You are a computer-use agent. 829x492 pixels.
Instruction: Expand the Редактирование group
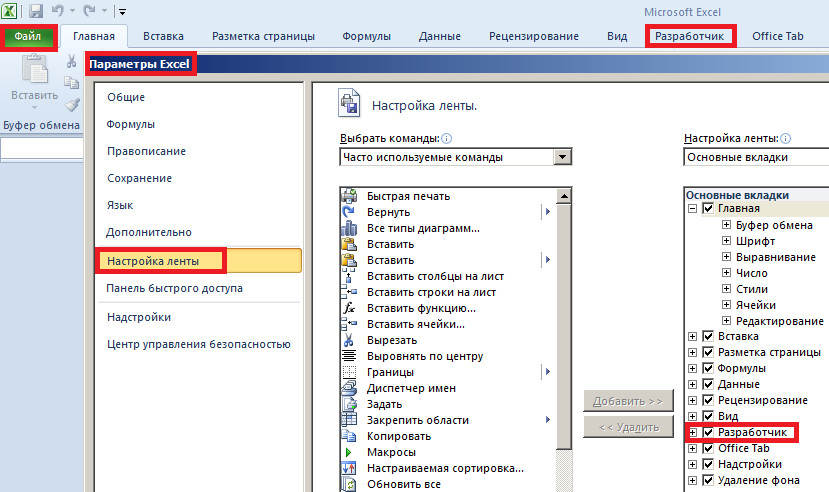pyautogui.click(x=726, y=321)
